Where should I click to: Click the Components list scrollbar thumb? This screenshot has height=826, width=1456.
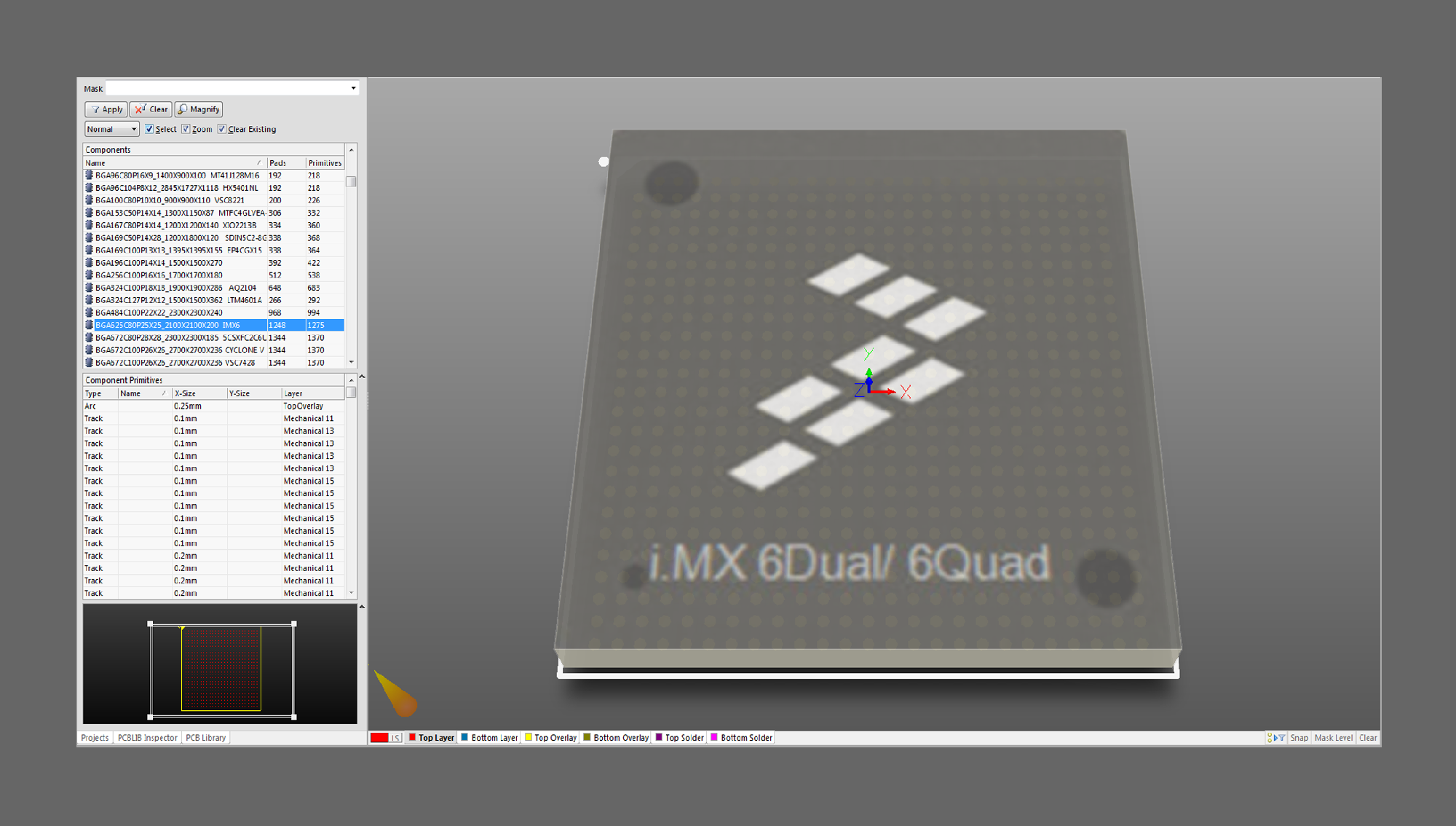[x=351, y=181]
